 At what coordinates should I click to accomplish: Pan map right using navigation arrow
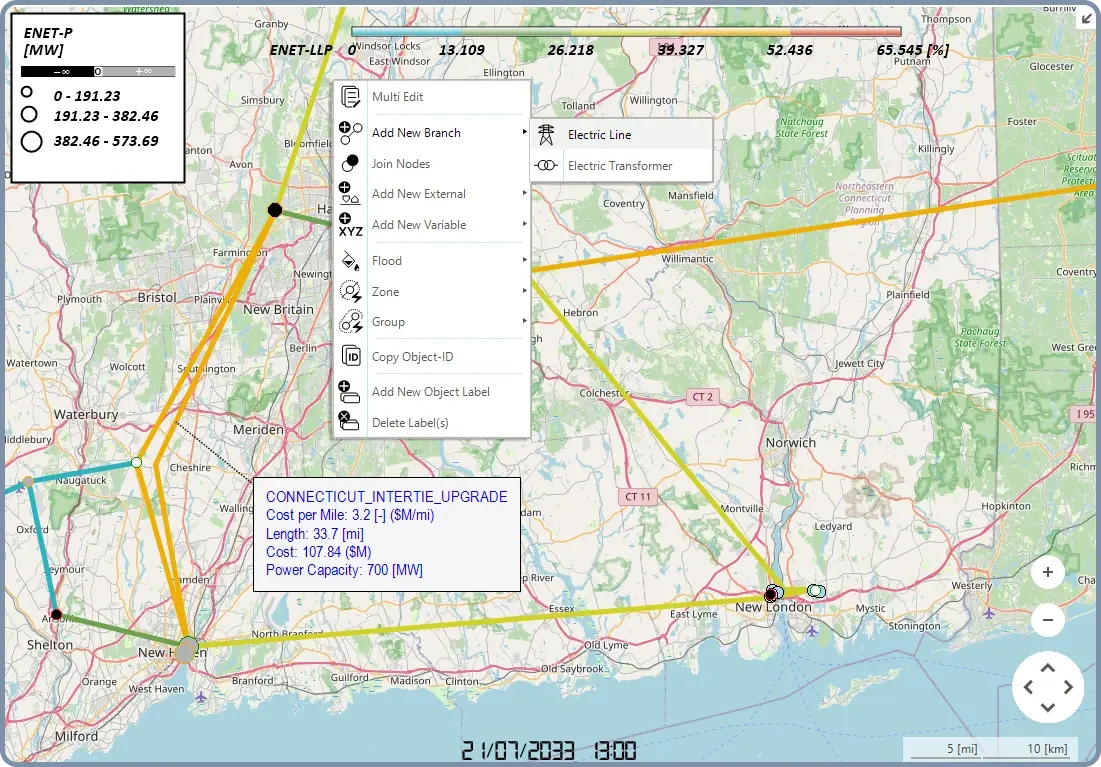click(x=1069, y=688)
